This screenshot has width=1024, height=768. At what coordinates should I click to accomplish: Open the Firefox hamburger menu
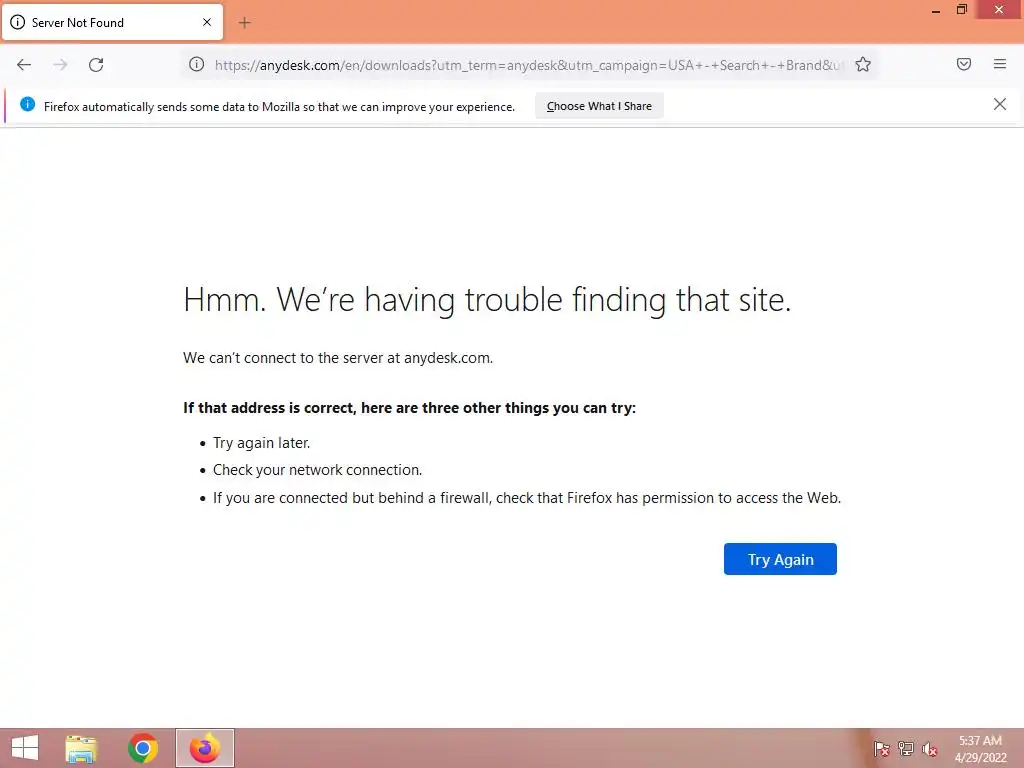(x=999, y=64)
